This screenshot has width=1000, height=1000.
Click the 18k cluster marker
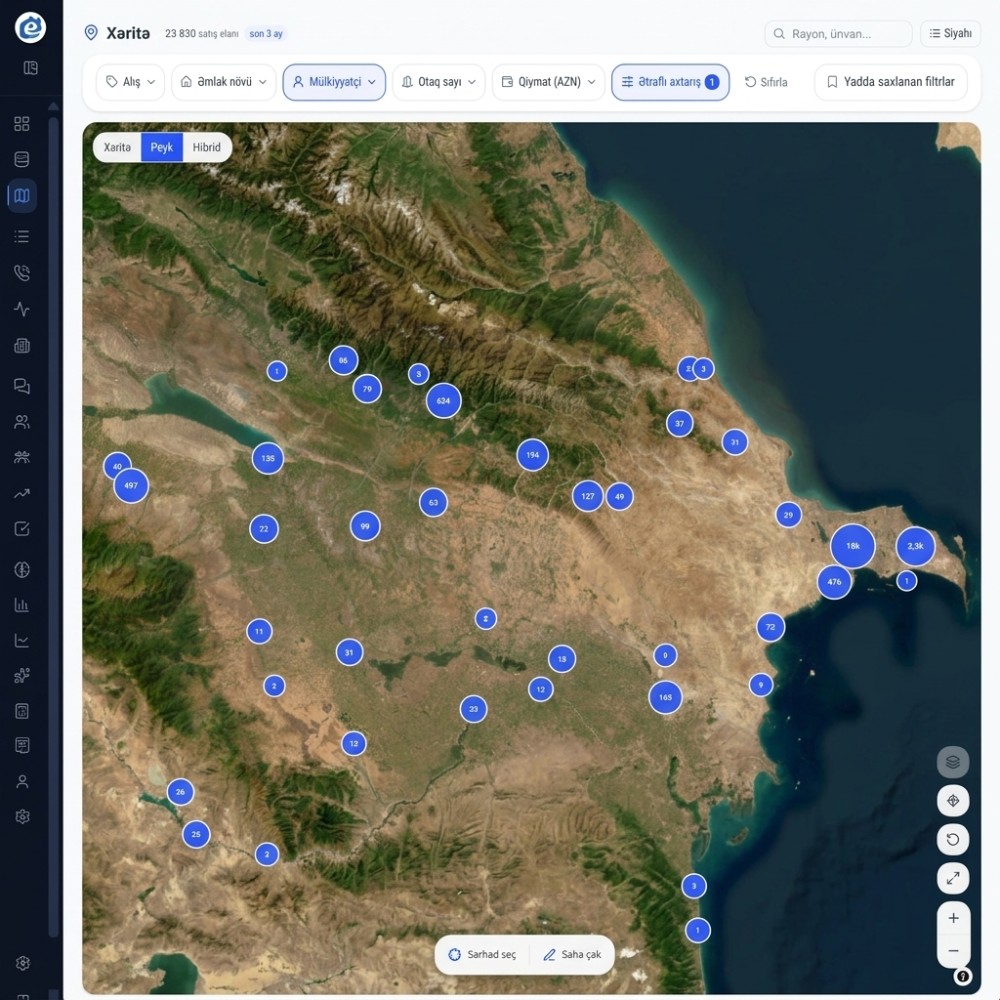point(853,546)
